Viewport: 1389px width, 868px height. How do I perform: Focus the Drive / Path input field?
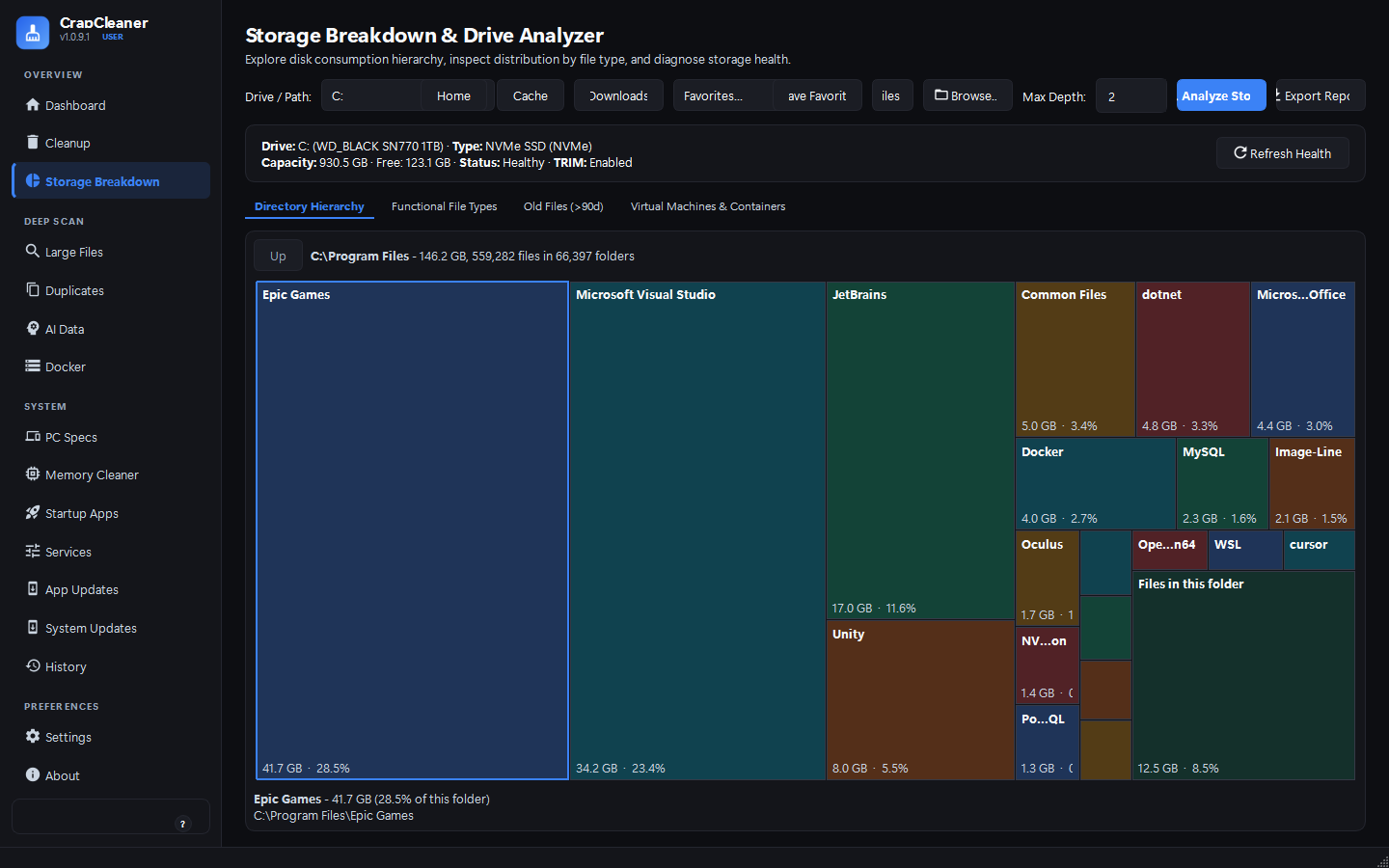pos(371,95)
